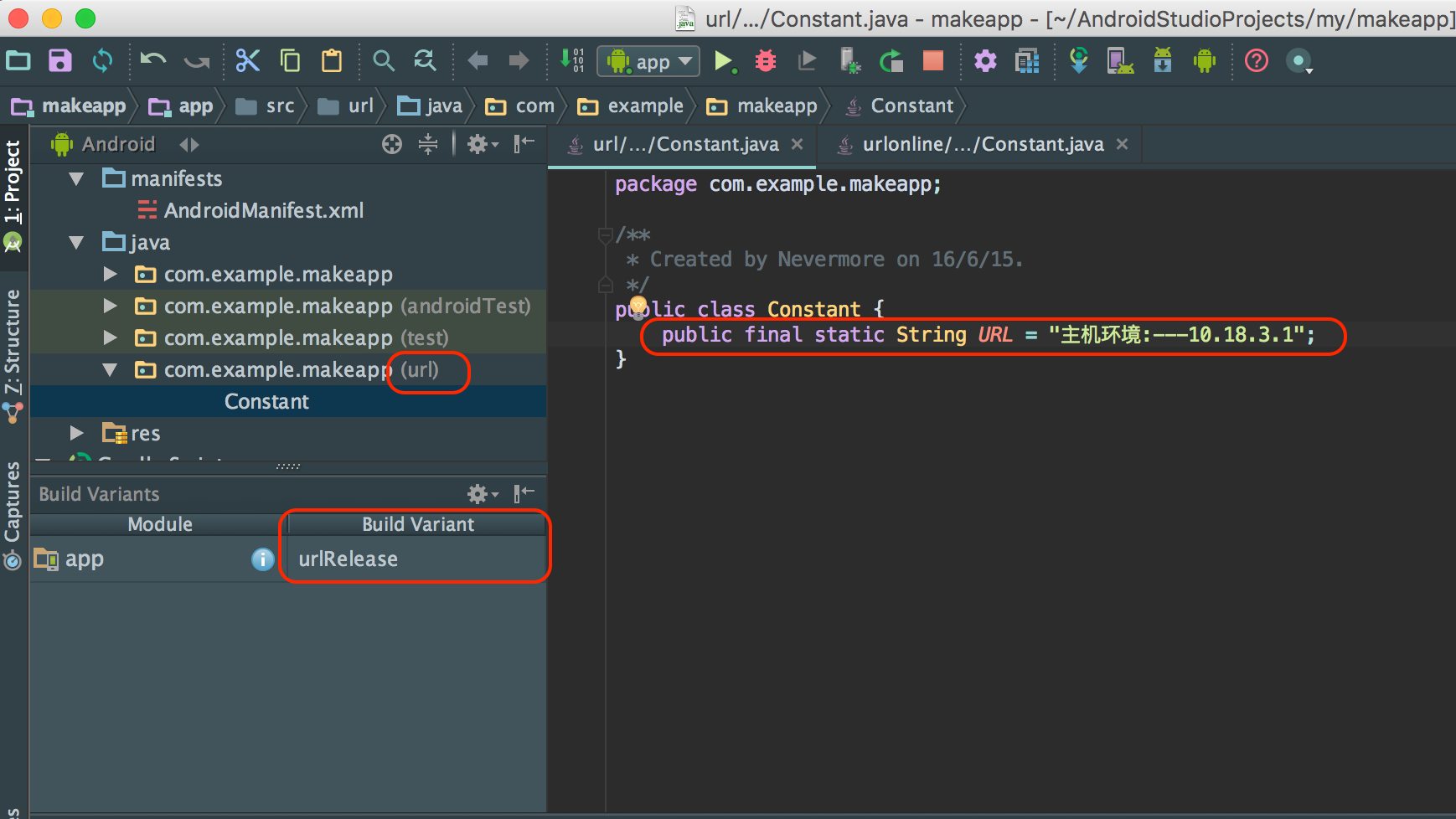Open the Build Variants gear dropdown

483,493
